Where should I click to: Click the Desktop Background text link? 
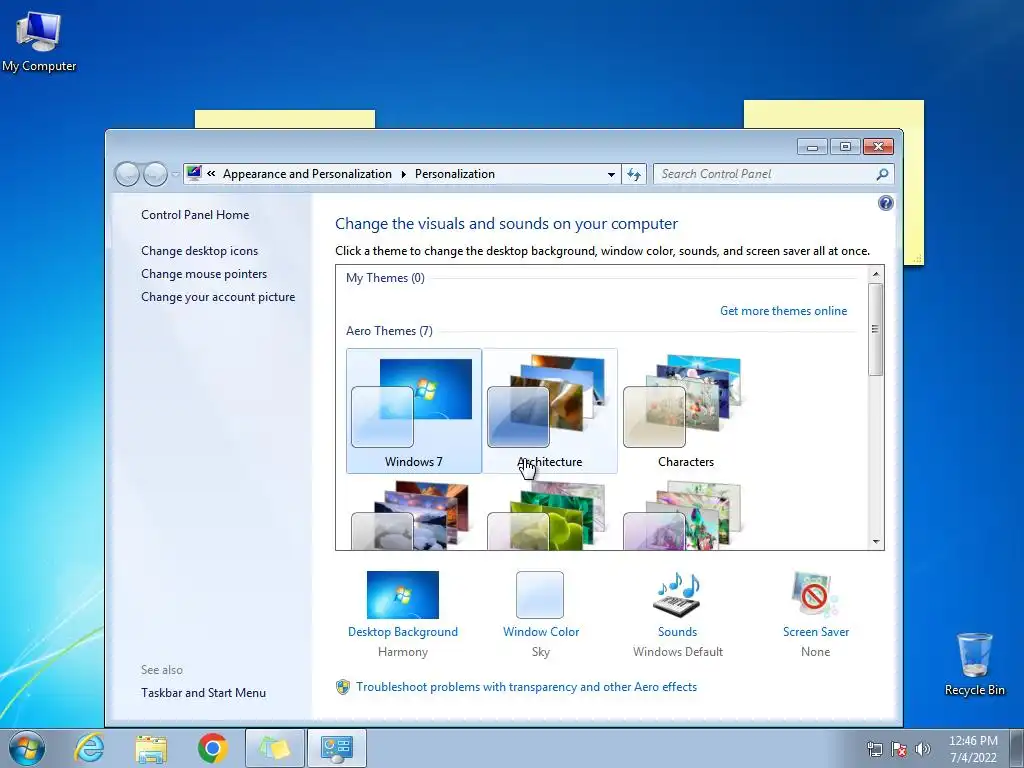pos(403,632)
